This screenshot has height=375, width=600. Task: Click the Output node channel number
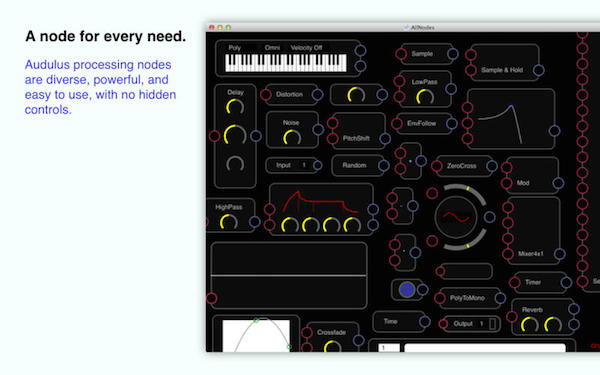point(482,324)
